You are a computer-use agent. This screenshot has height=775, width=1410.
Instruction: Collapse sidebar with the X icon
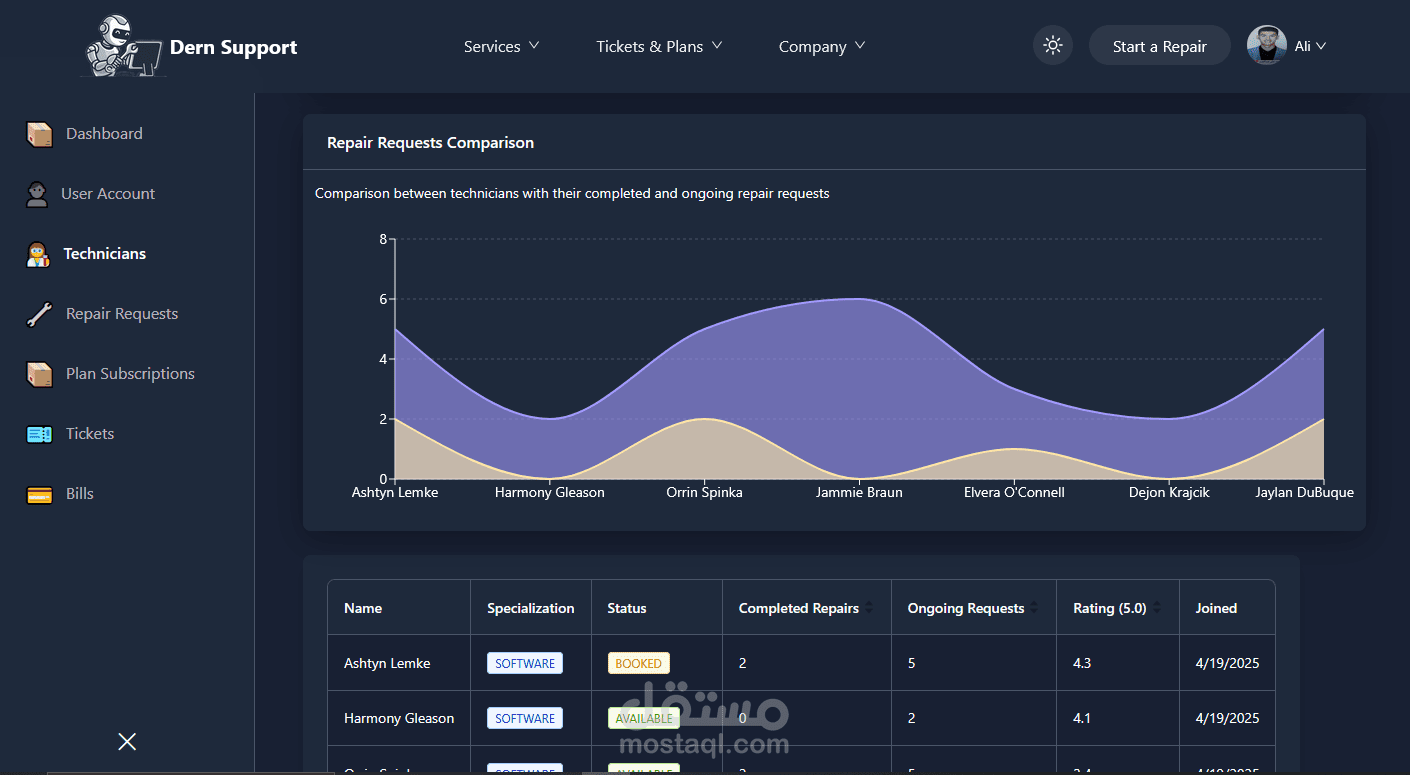pyautogui.click(x=127, y=741)
